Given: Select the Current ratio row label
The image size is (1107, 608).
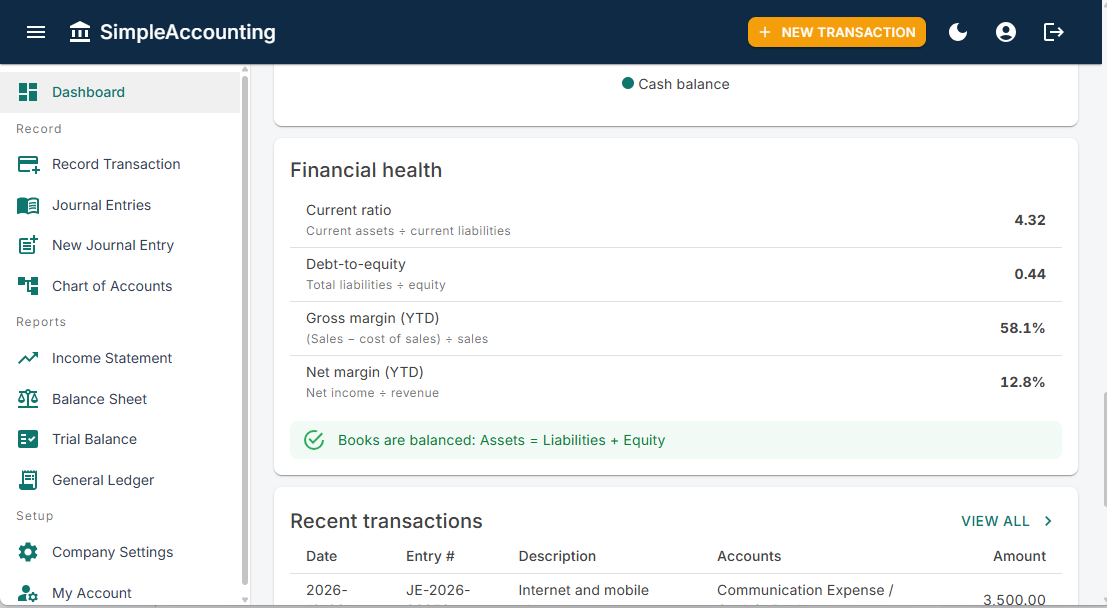Looking at the screenshot, I should pos(348,210).
